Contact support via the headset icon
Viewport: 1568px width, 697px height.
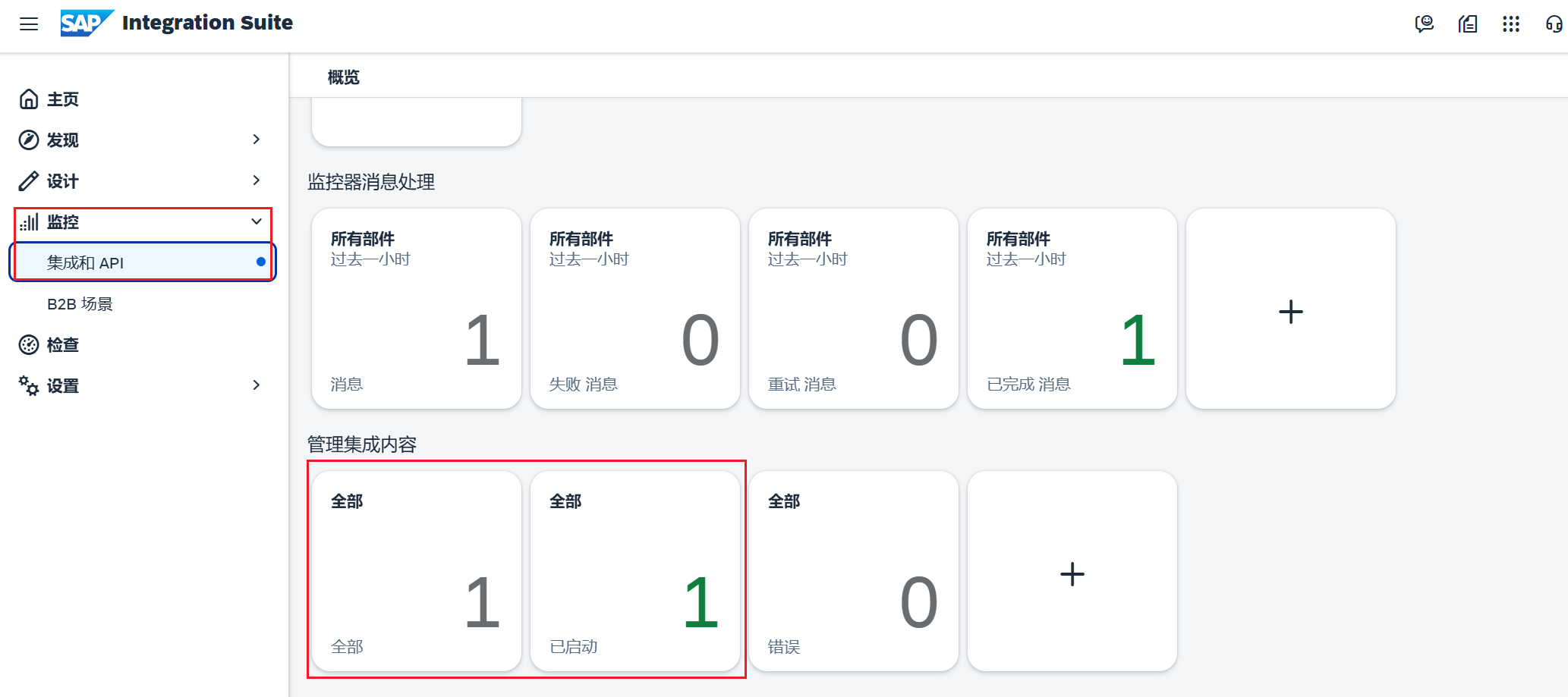coord(1553,24)
